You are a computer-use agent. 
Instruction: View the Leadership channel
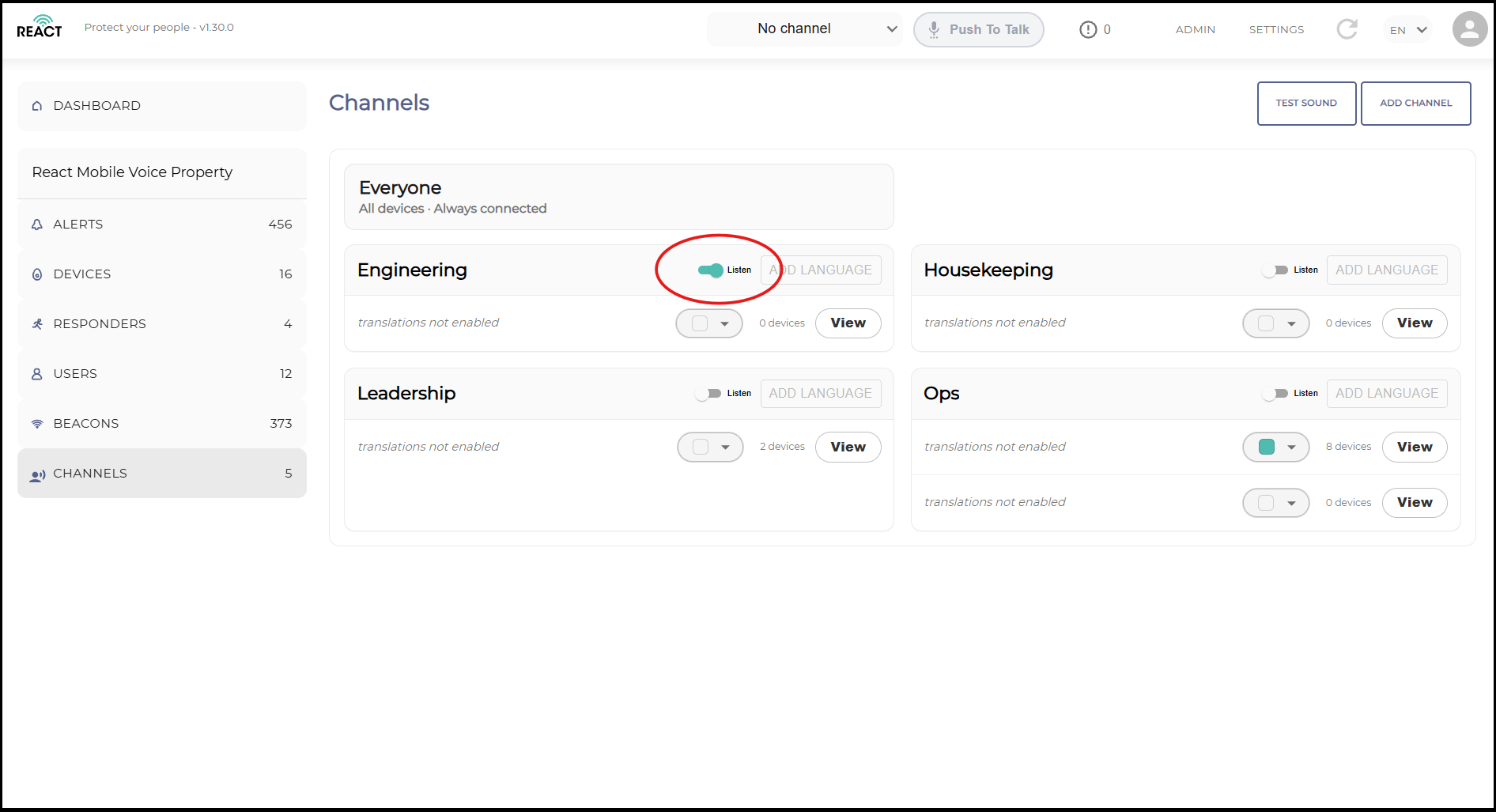point(848,448)
